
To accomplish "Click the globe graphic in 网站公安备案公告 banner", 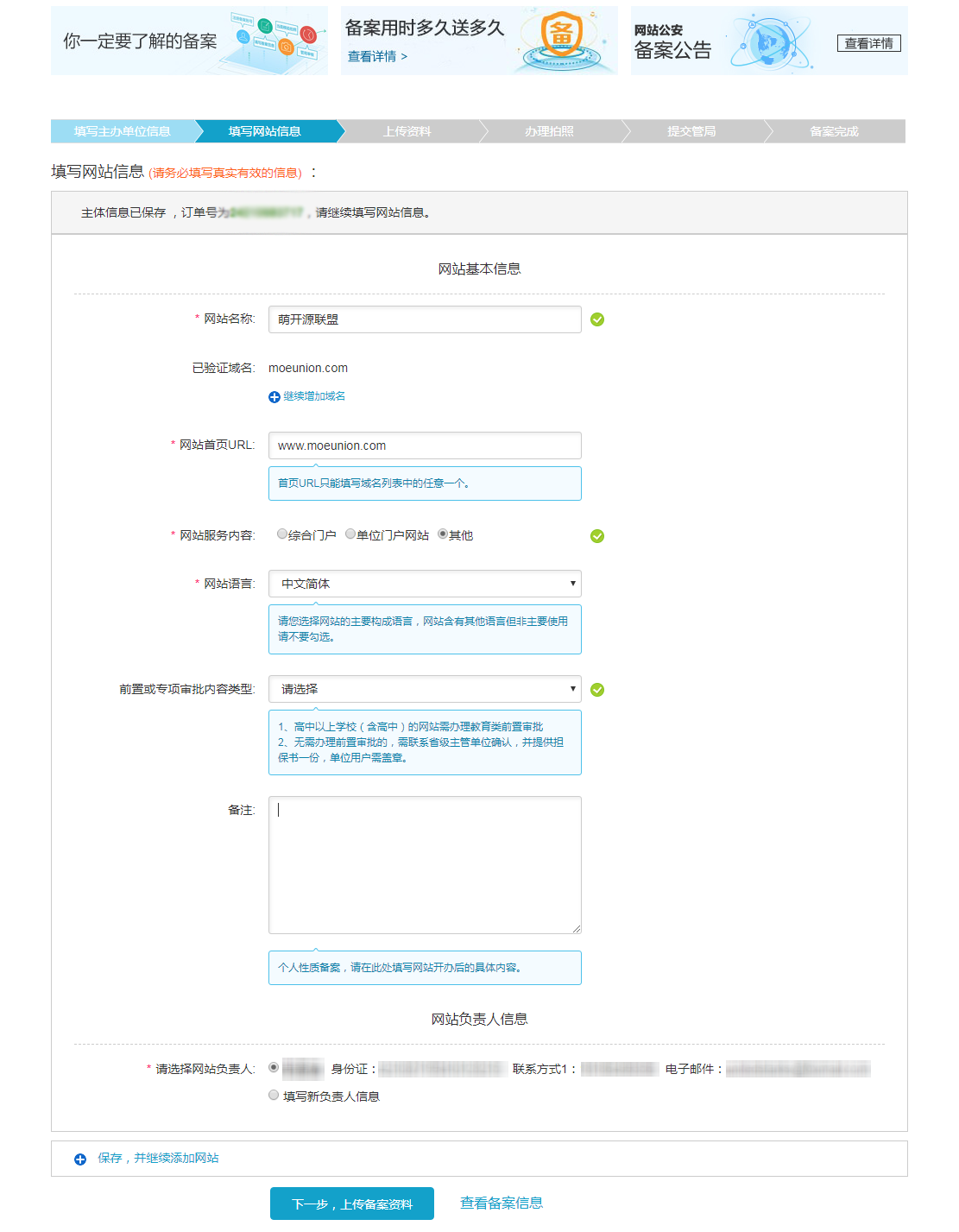I will point(770,41).
